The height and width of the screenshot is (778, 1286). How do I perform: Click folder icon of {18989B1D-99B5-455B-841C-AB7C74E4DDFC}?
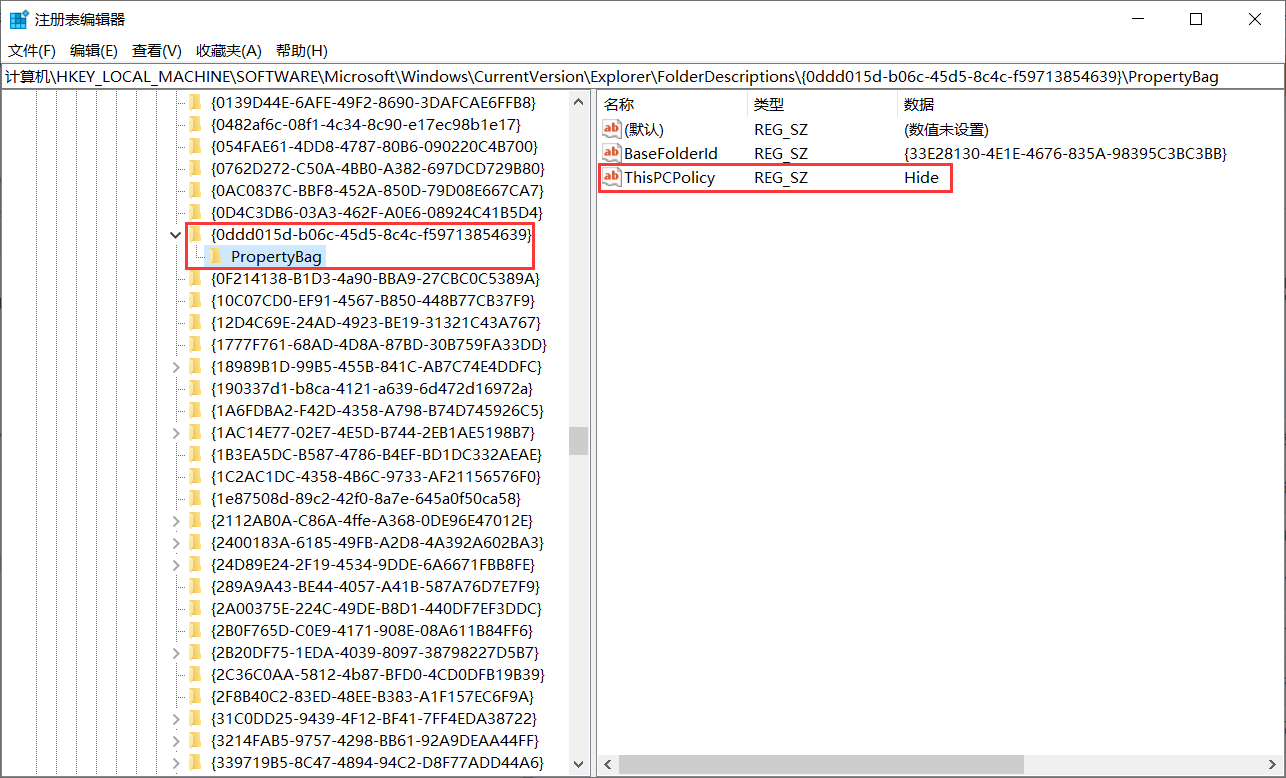(x=197, y=366)
